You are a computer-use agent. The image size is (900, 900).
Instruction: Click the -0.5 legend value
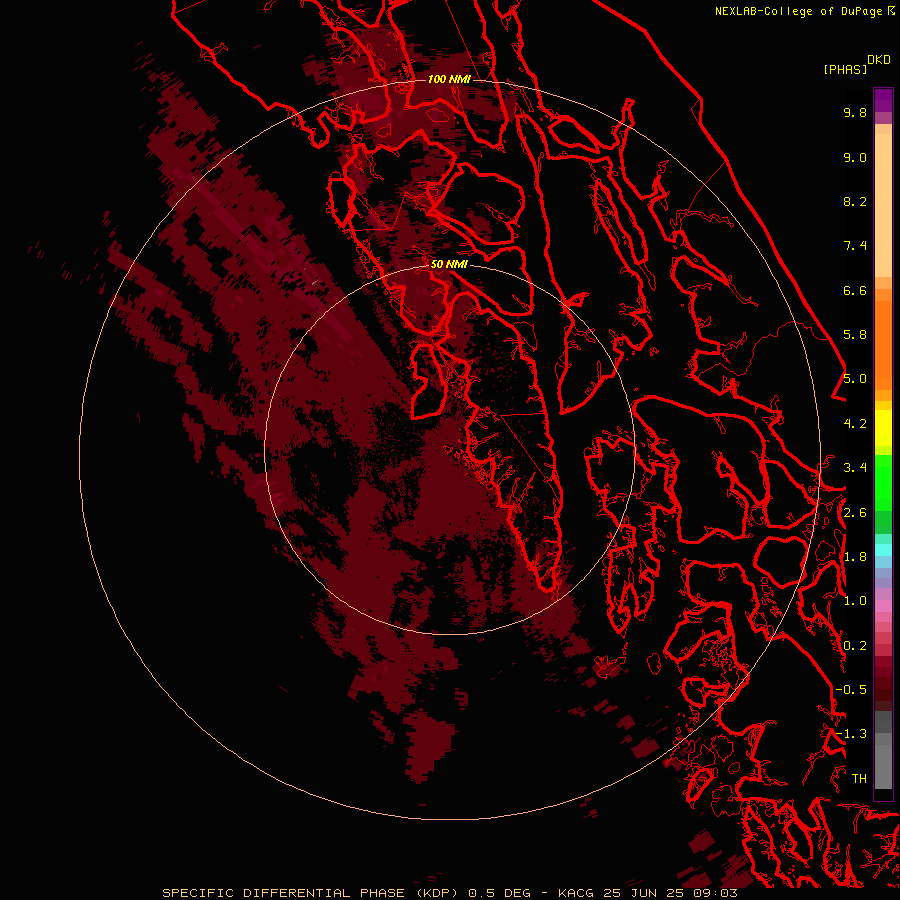pyautogui.click(x=851, y=690)
